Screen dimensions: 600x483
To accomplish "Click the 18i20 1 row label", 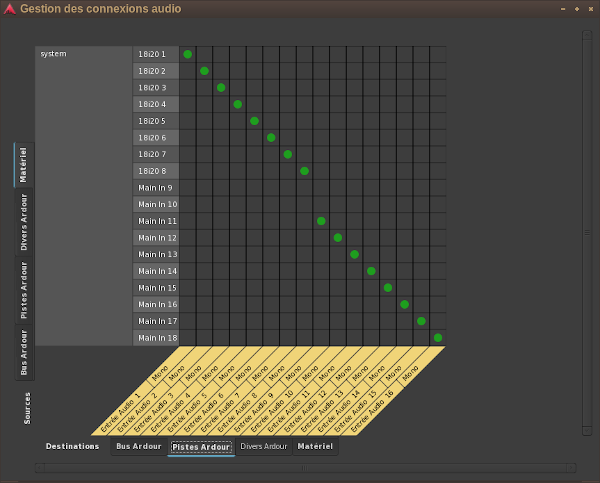I will click(x=156, y=54).
